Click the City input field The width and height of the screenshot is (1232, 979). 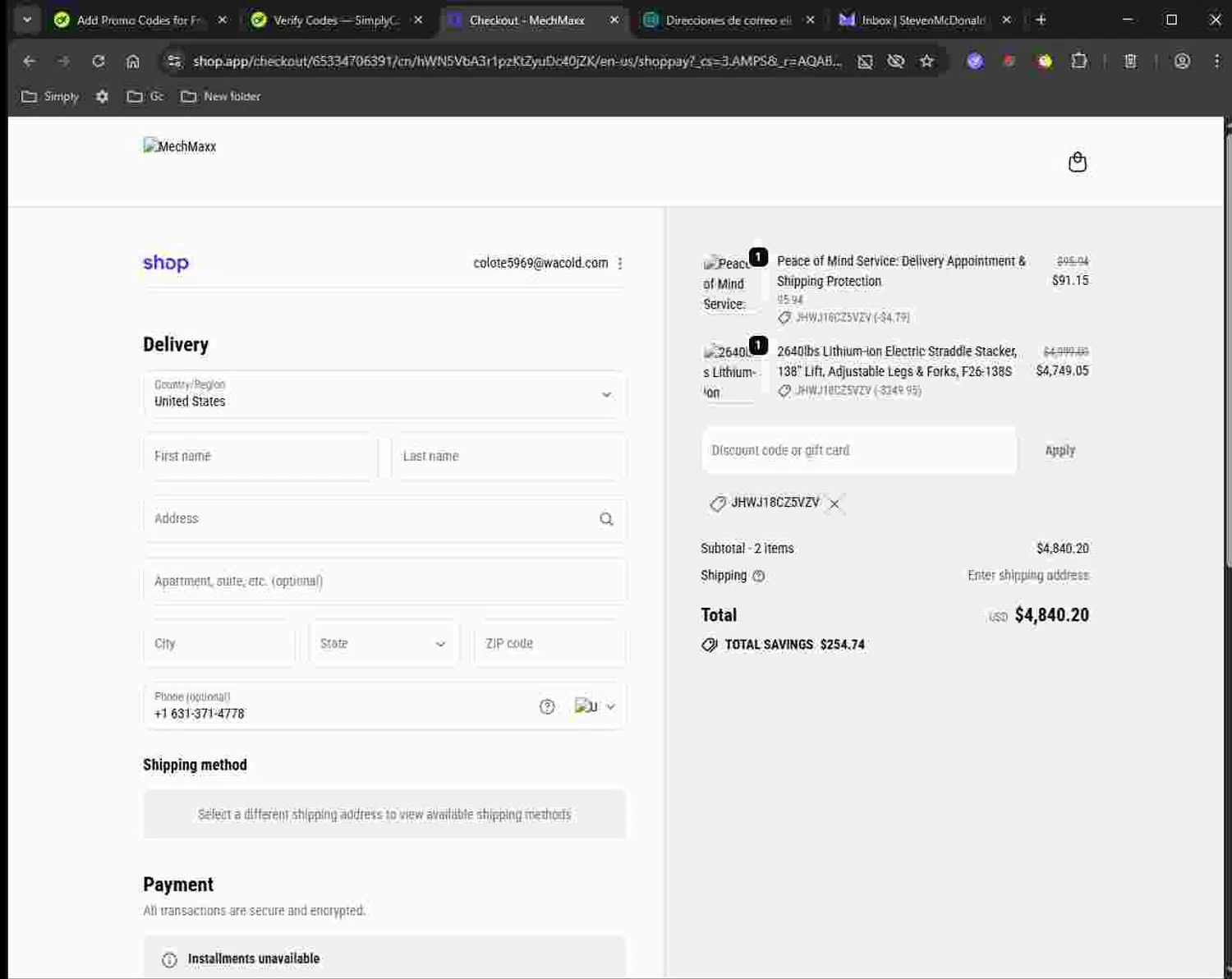click(x=219, y=644)
